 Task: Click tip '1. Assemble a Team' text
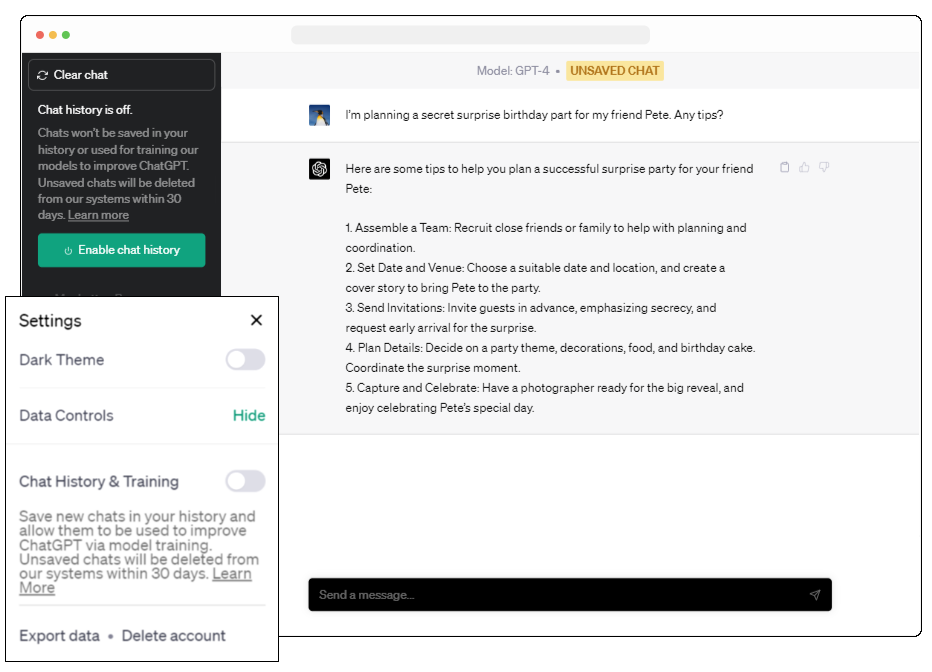[x=546, y=238]
